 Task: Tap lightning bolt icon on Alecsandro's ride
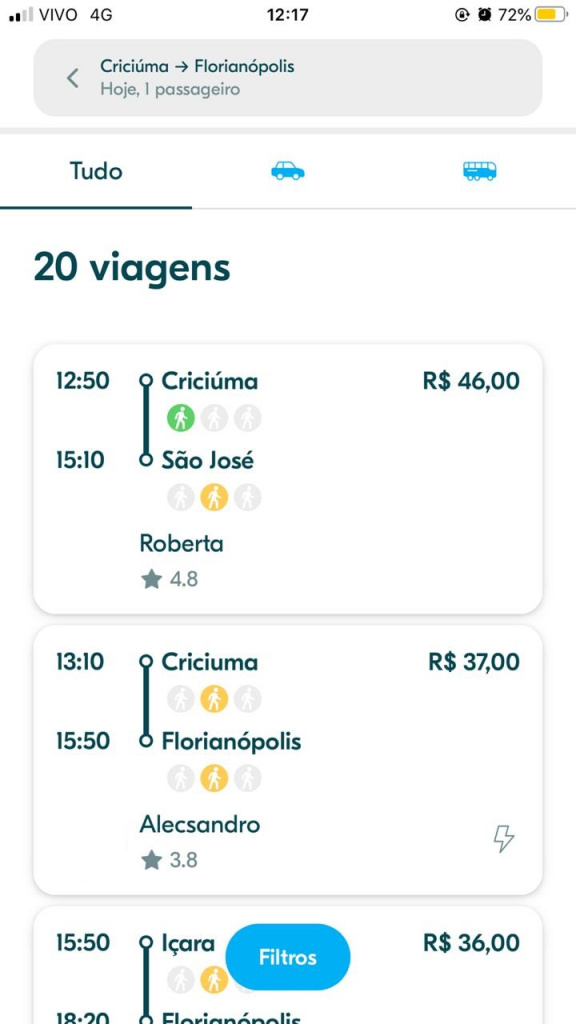[x=504, y=839]
